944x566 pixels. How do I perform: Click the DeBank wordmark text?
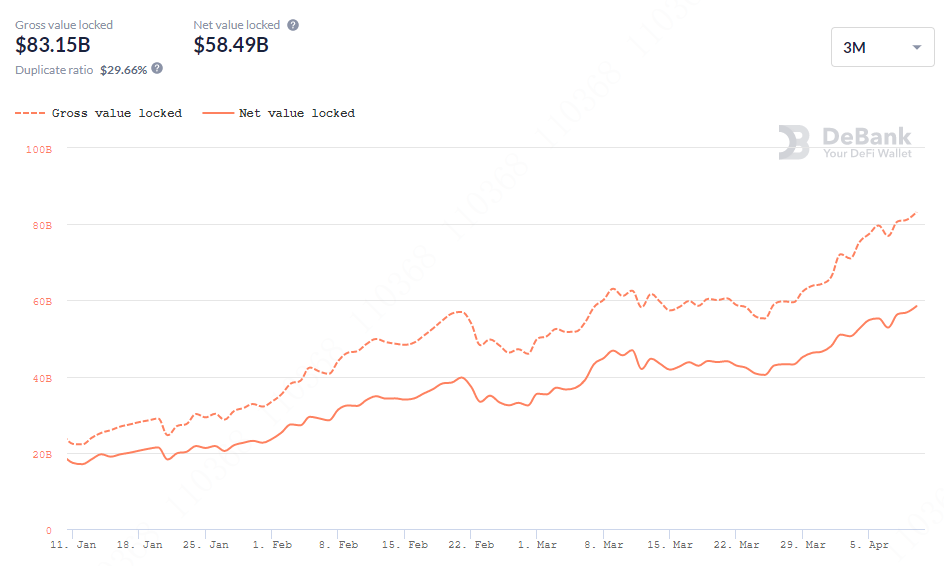tap(867, 136)
